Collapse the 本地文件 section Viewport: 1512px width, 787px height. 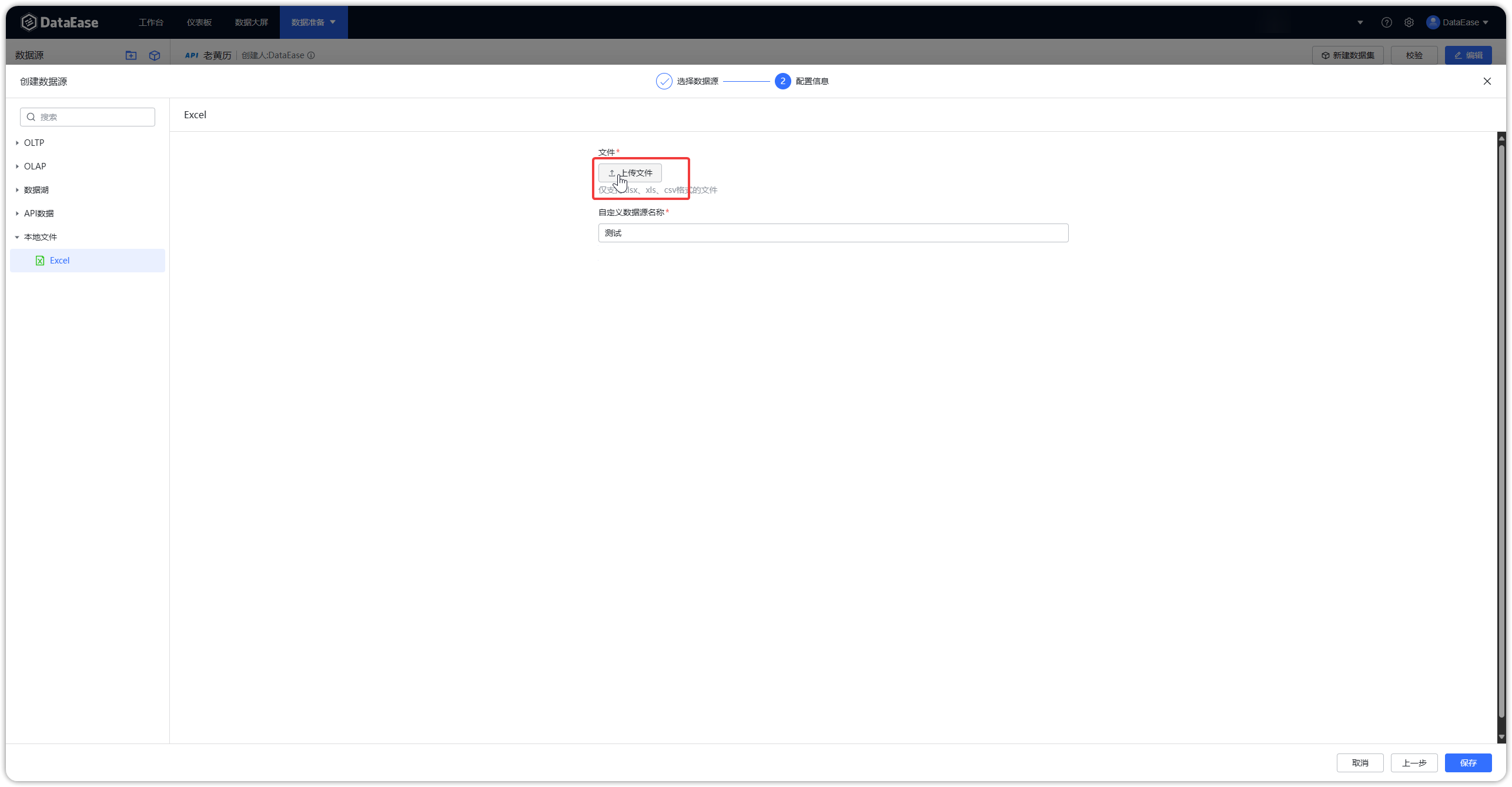point(16,236)
